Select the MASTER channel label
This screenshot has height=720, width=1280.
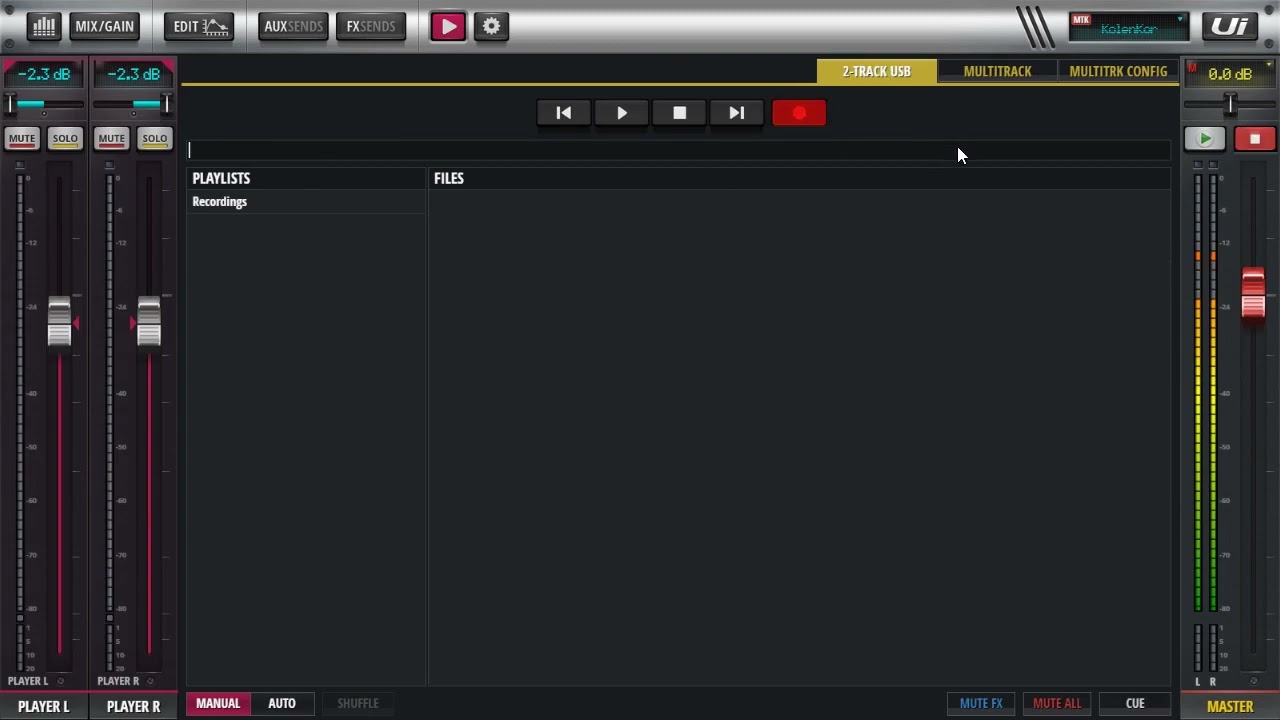pos(1230,706)
